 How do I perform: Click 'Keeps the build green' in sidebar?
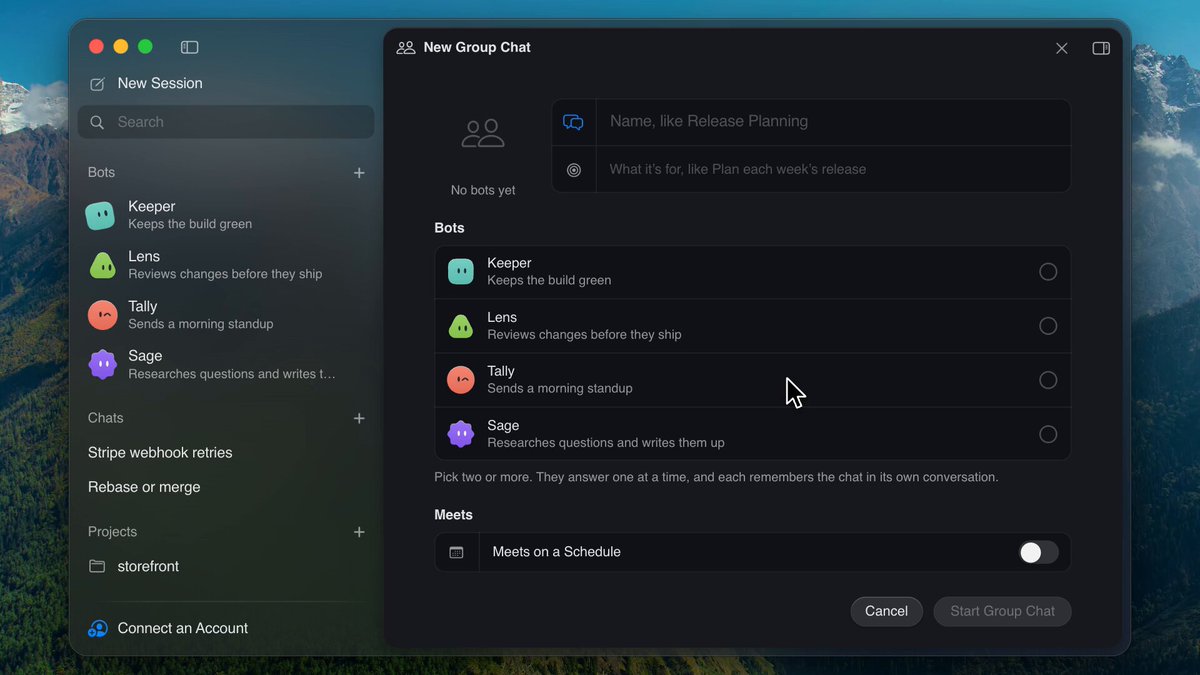coord(190,225)
